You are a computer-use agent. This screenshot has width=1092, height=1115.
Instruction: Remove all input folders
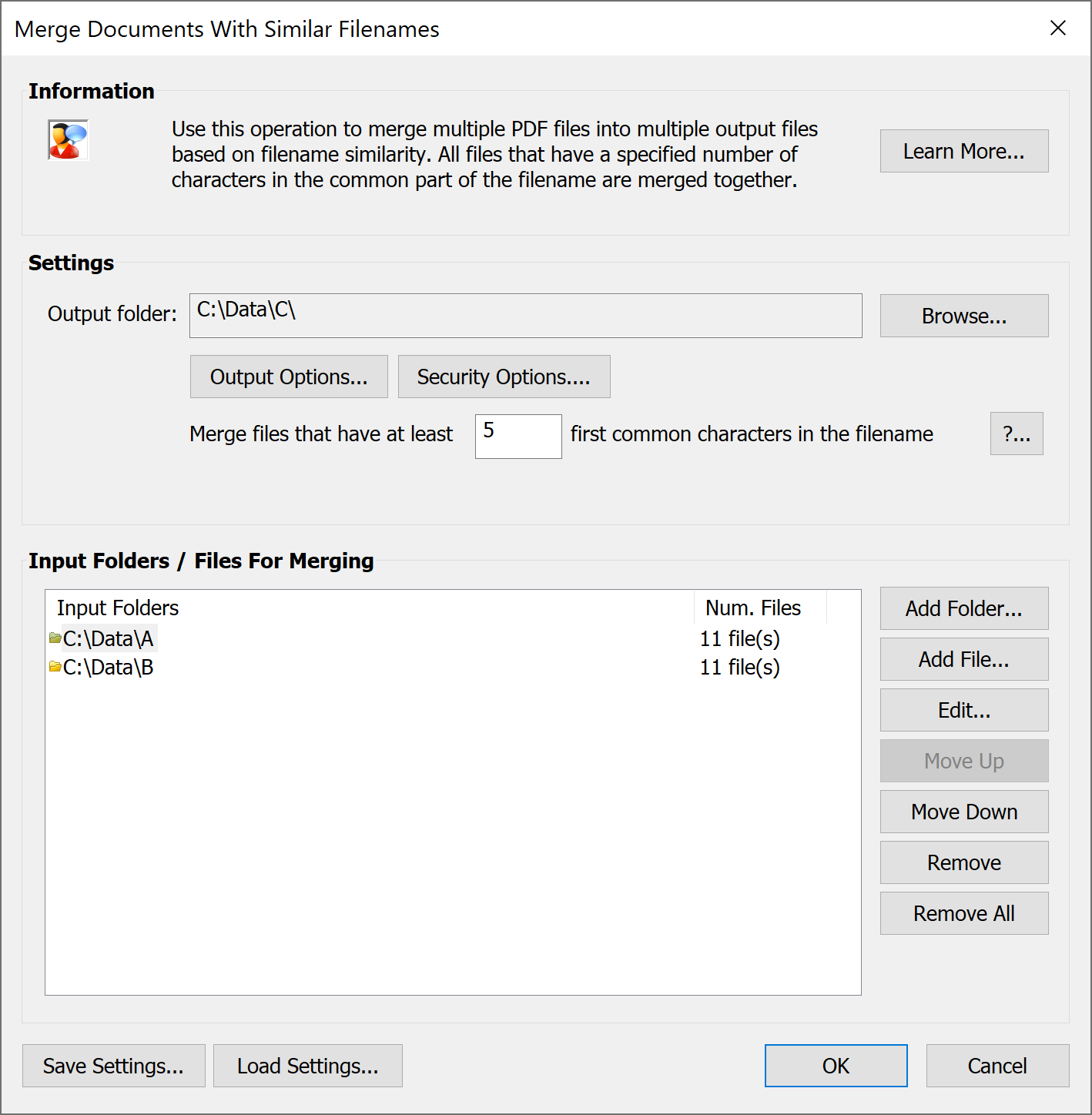tap(963, 913)
